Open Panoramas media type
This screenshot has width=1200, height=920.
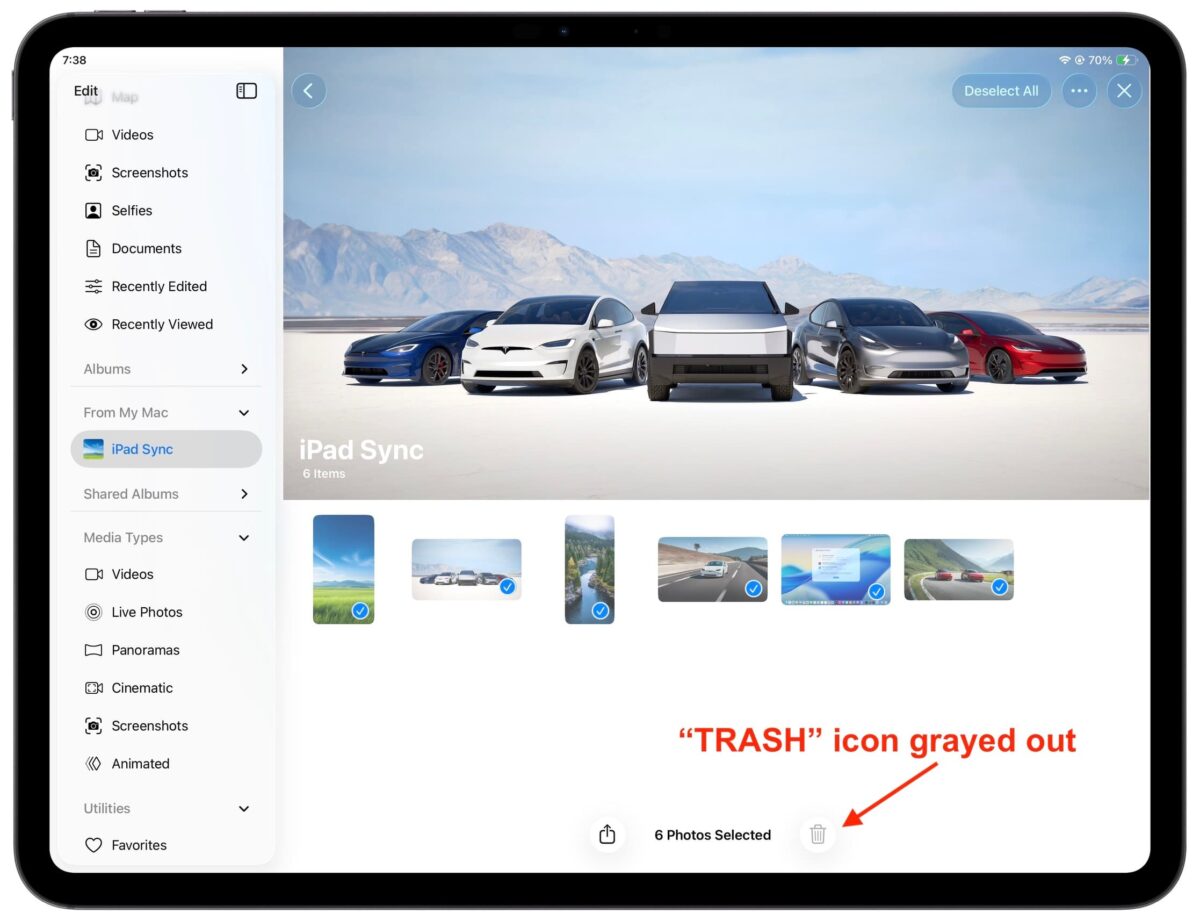pyautogui.click(x=166, y=651)
